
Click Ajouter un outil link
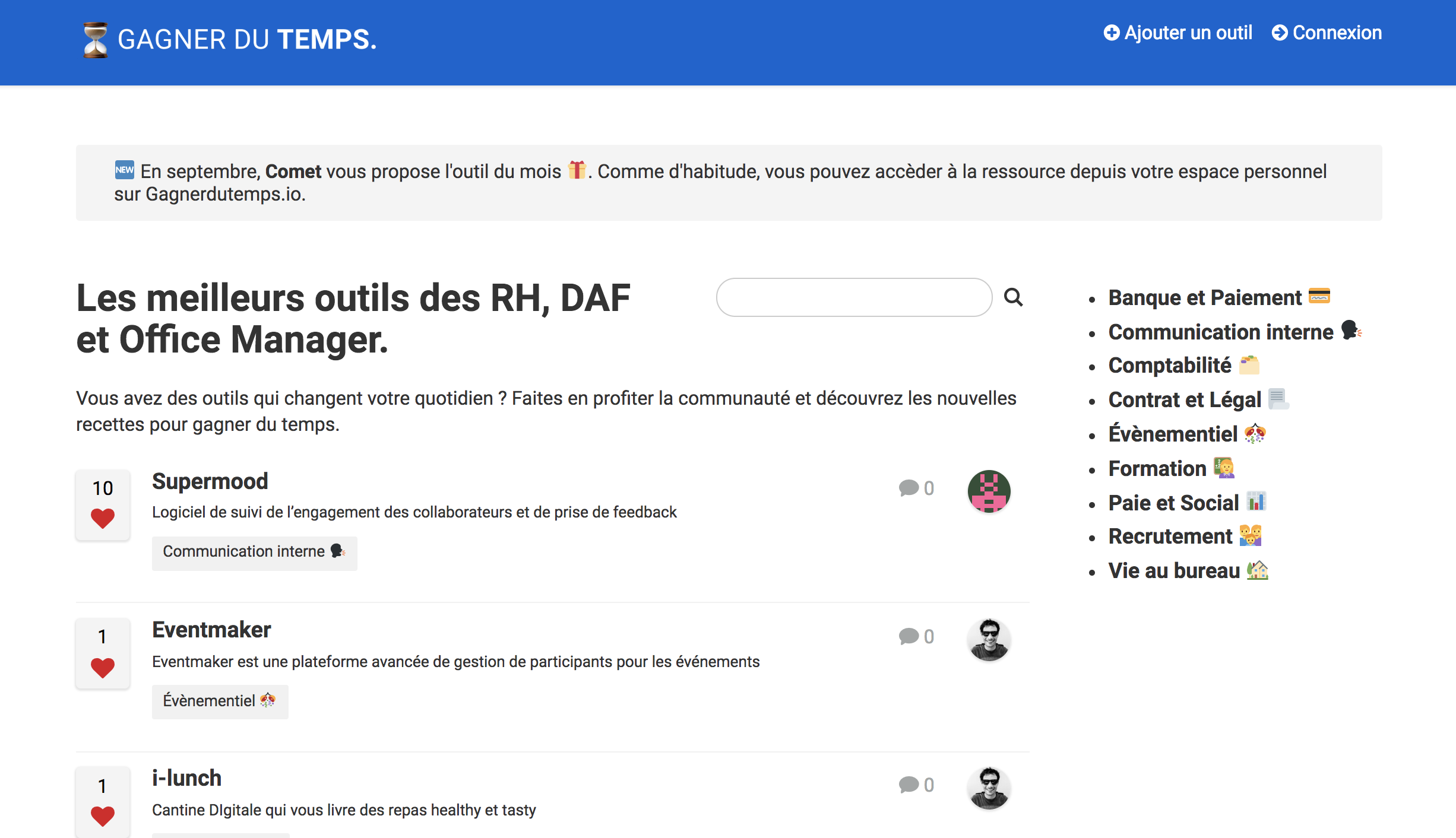(1178, 33)
